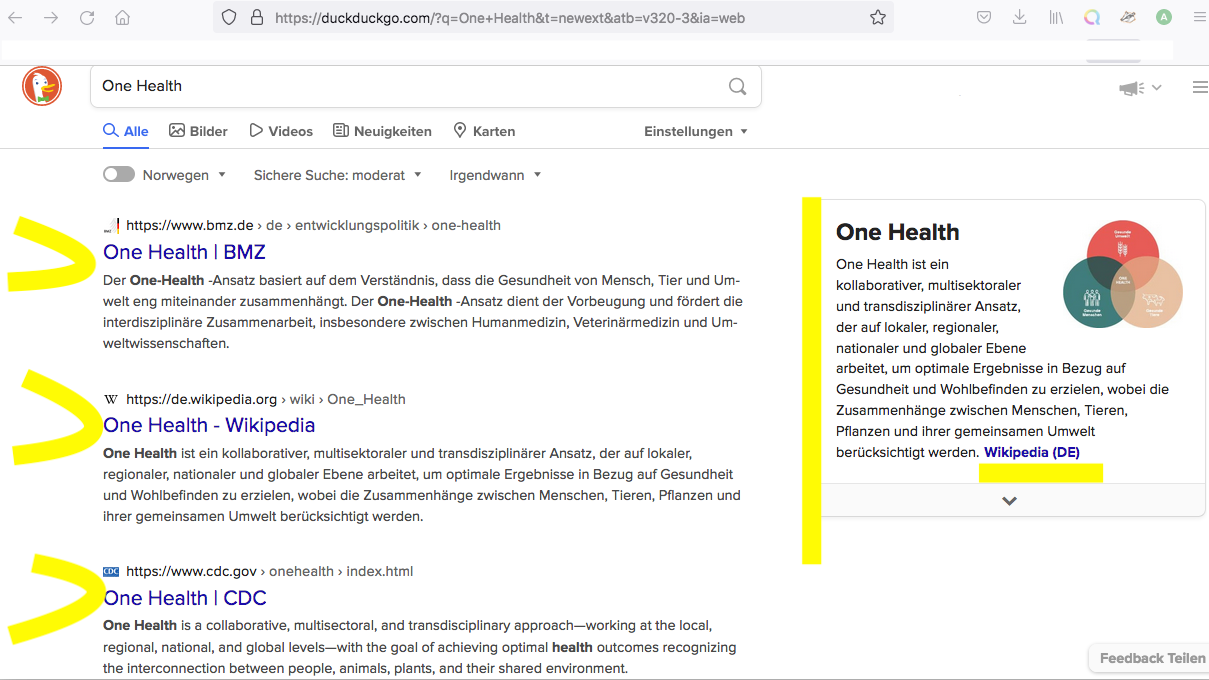Click the bmz.de result favicon

111,225
